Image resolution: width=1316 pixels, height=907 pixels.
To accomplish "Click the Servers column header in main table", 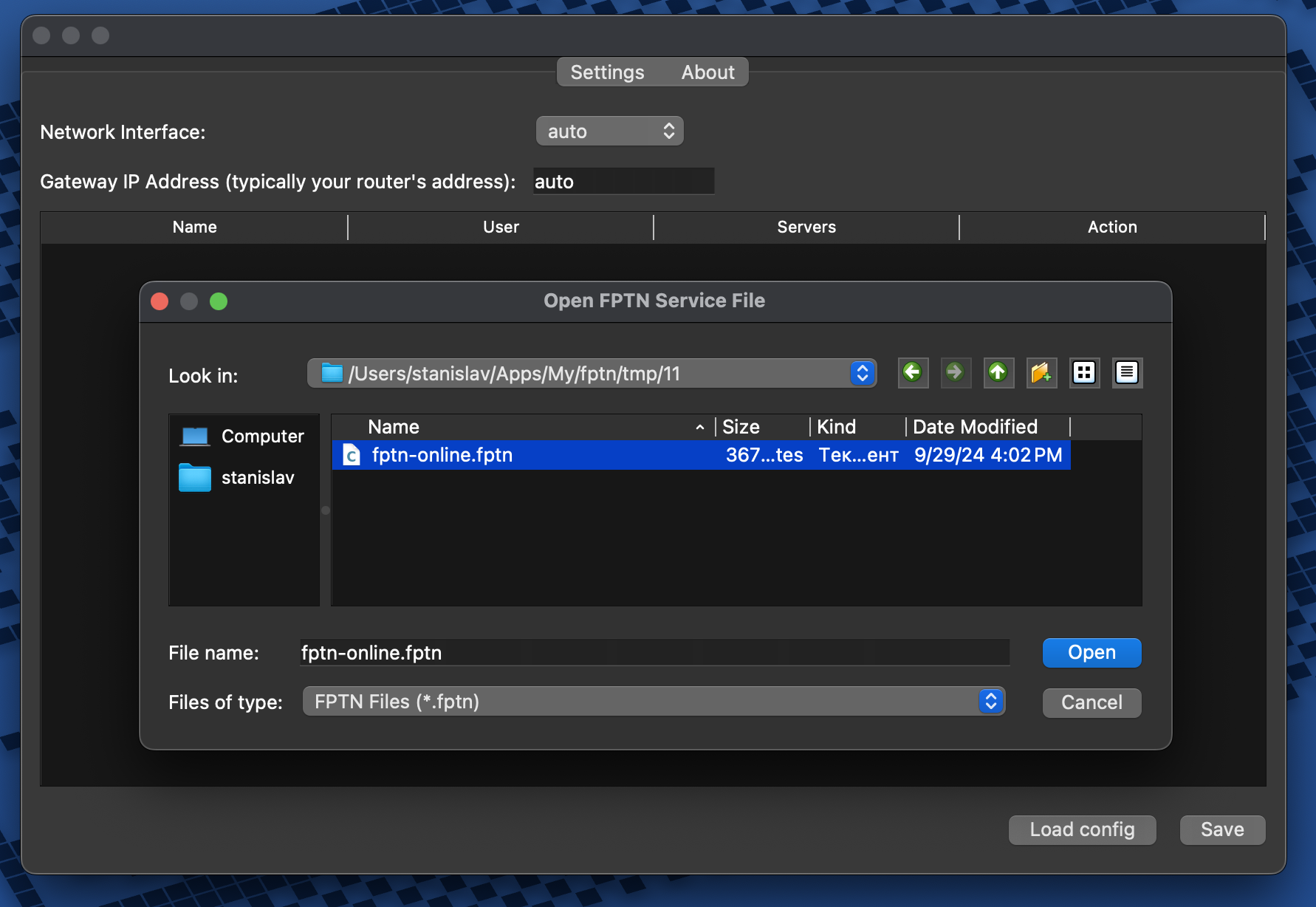I will click(806, 227).
